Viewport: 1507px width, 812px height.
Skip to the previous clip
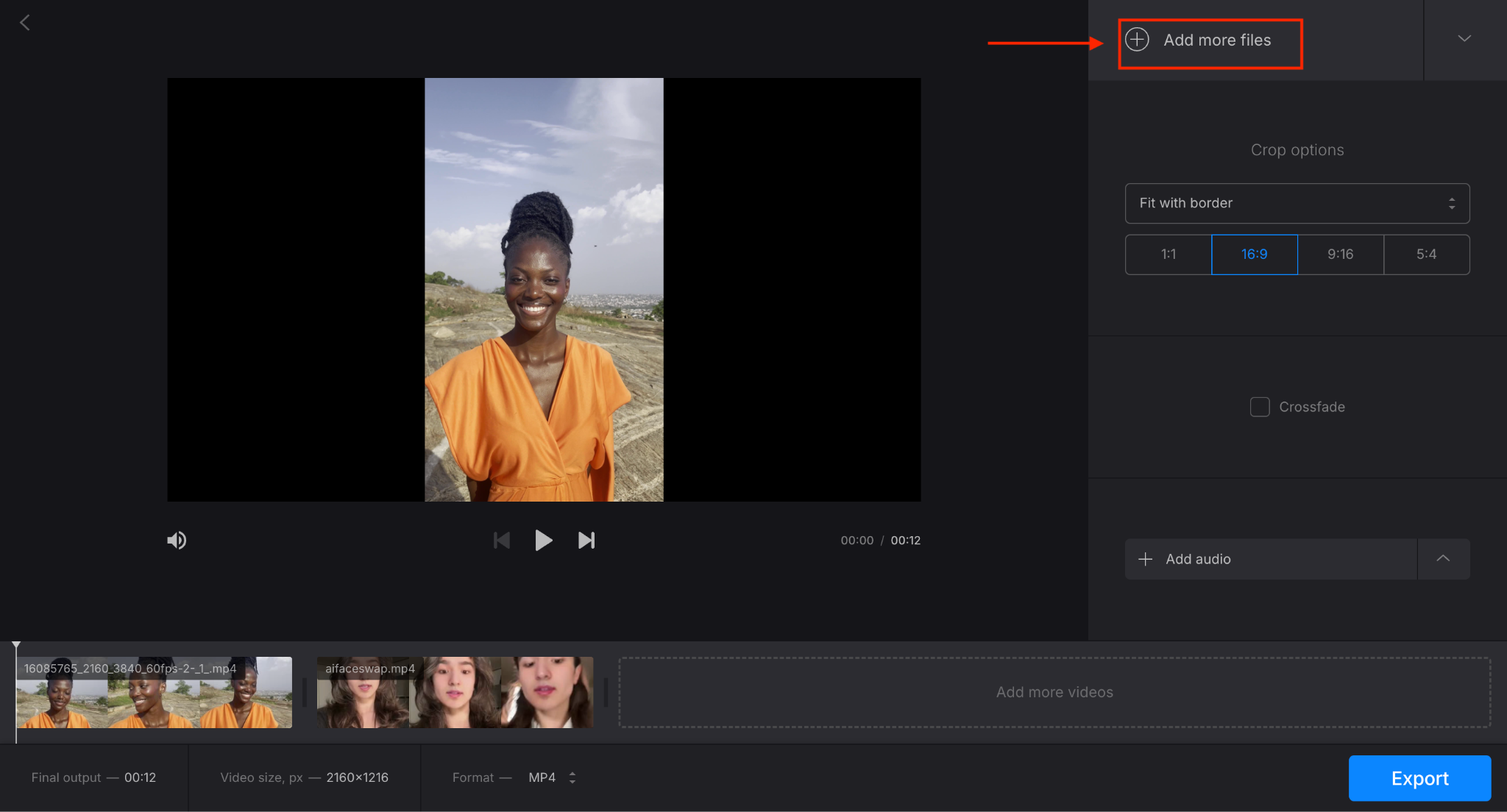click(x=502, y=541)
